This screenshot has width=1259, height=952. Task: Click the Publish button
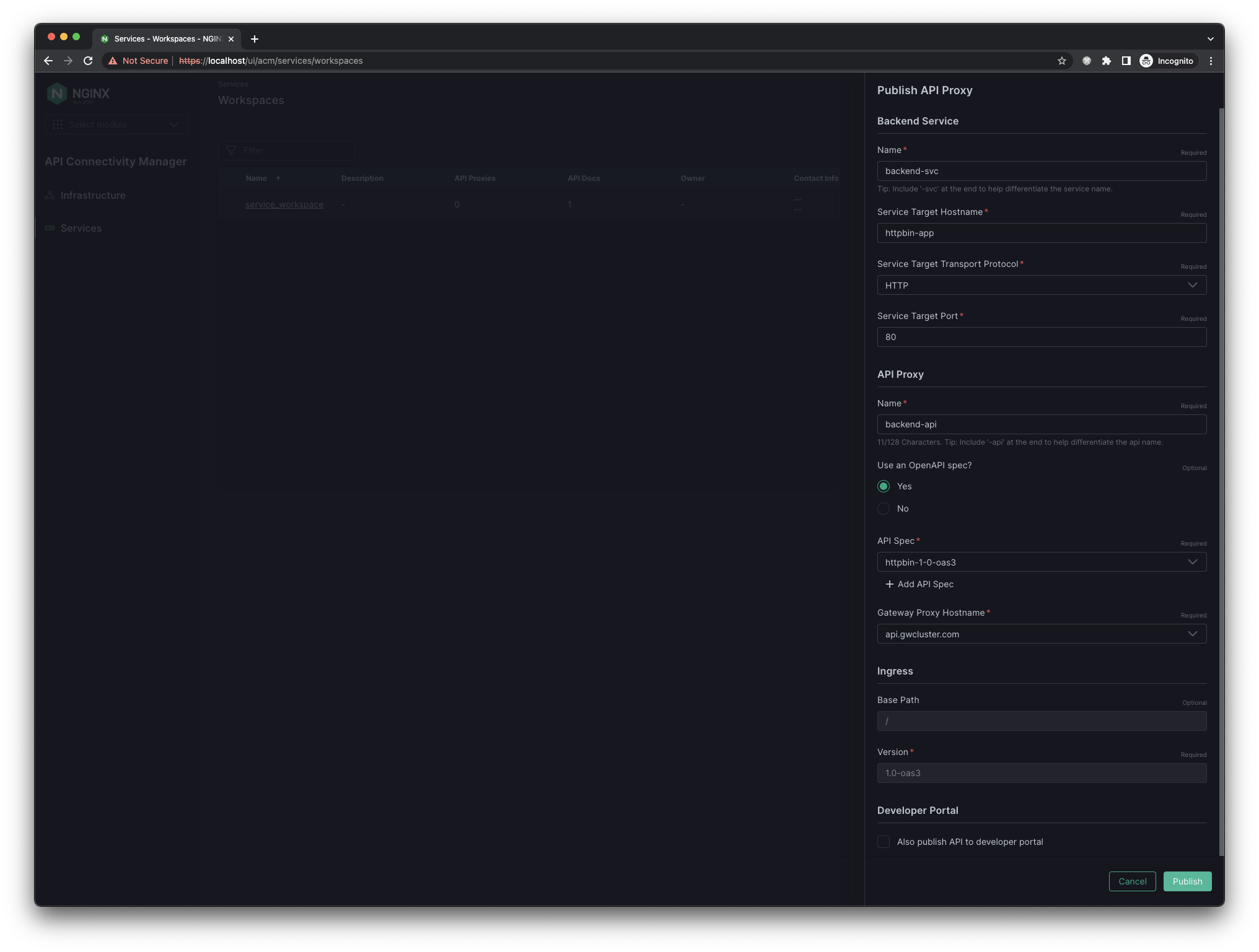click(1187, 881)
